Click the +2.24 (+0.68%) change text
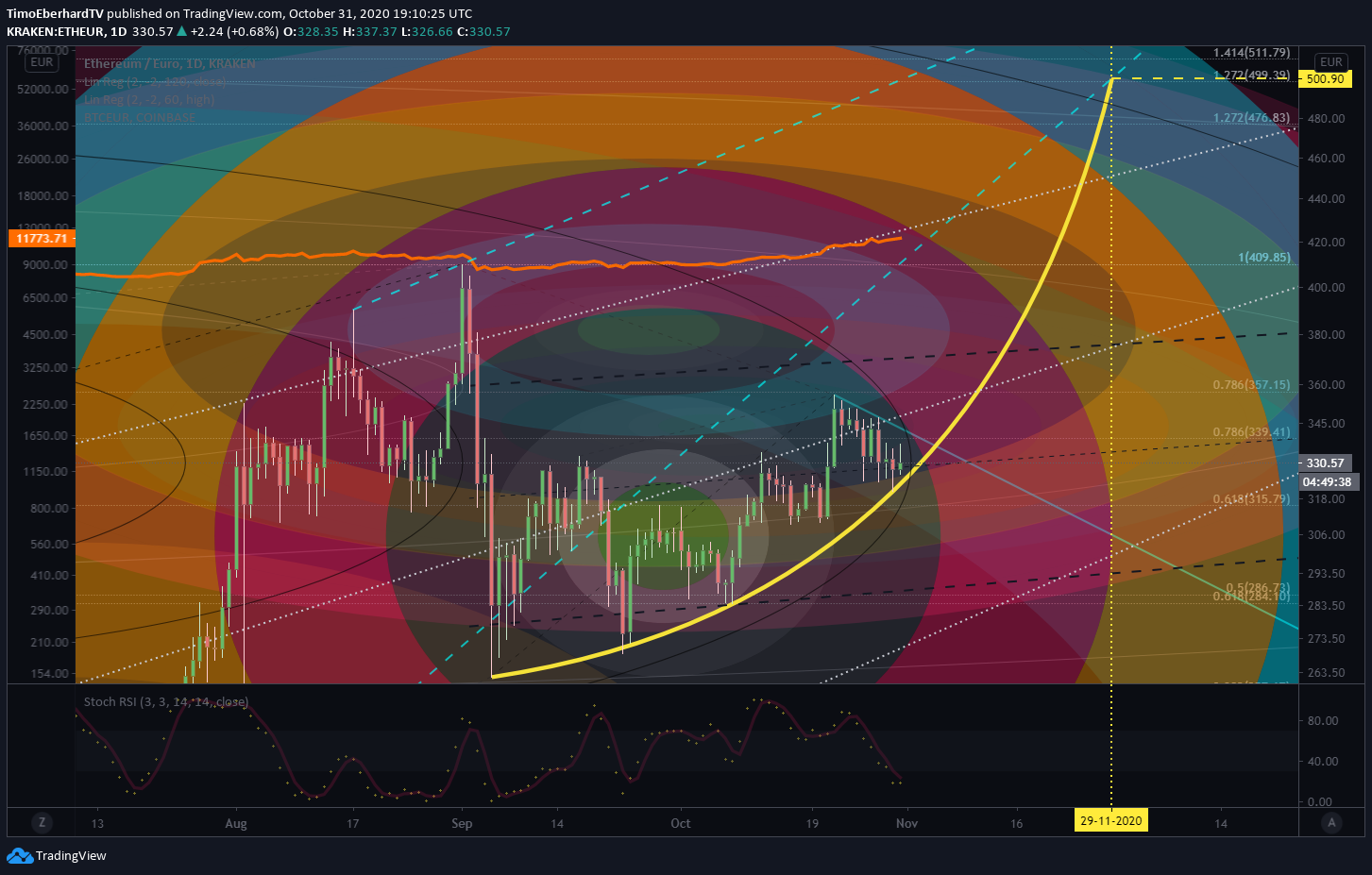The height and width of the screenshot is (875, 1372). point(235,31)
